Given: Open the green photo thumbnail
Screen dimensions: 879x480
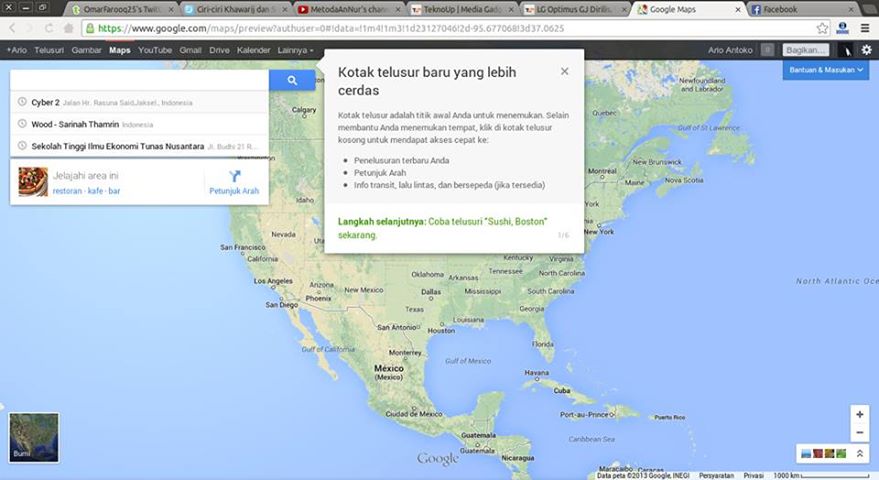Looking at the screenshot, I should pos(841,453).
